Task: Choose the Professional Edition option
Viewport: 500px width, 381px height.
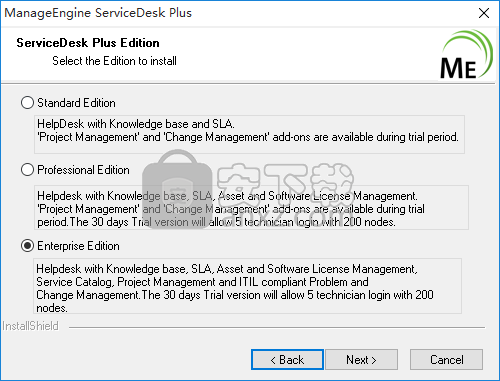Action: coord(27,170)
